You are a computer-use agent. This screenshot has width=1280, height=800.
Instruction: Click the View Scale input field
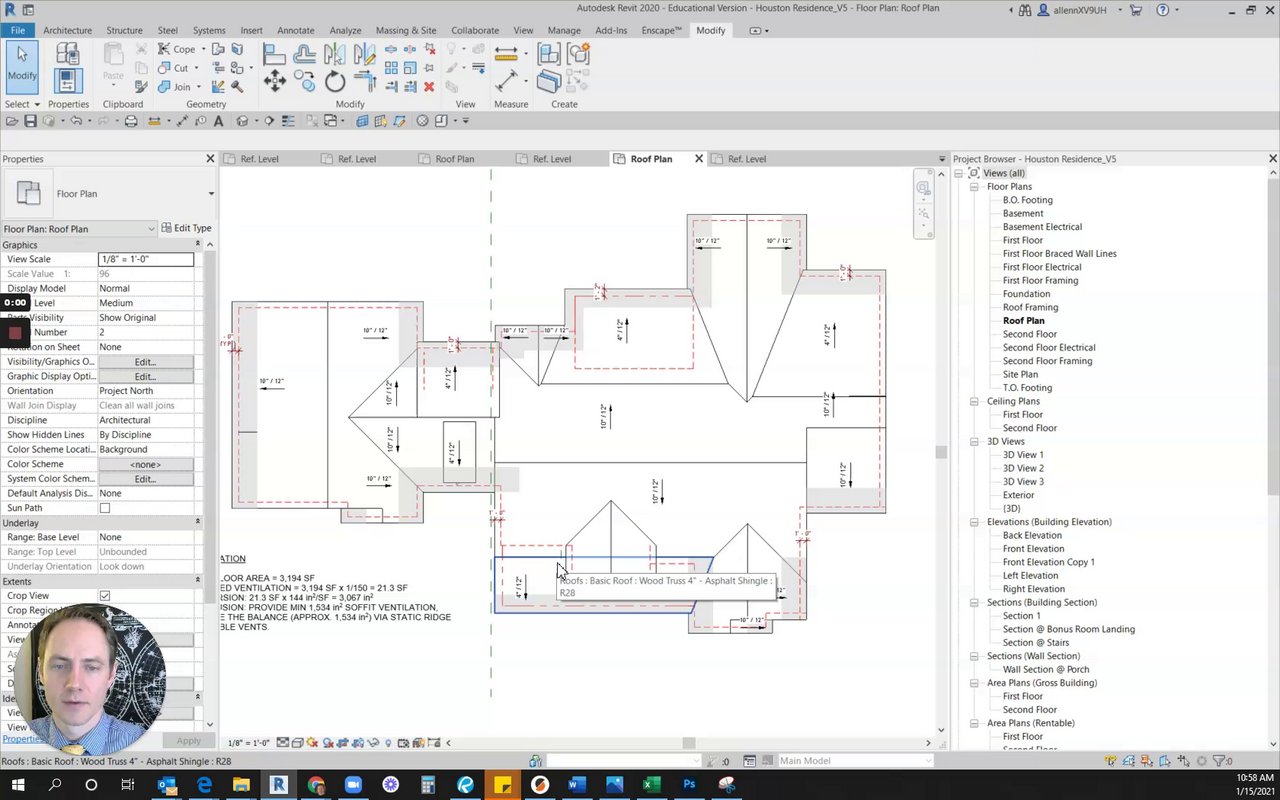pyautogui.click(x=145, y=259)
